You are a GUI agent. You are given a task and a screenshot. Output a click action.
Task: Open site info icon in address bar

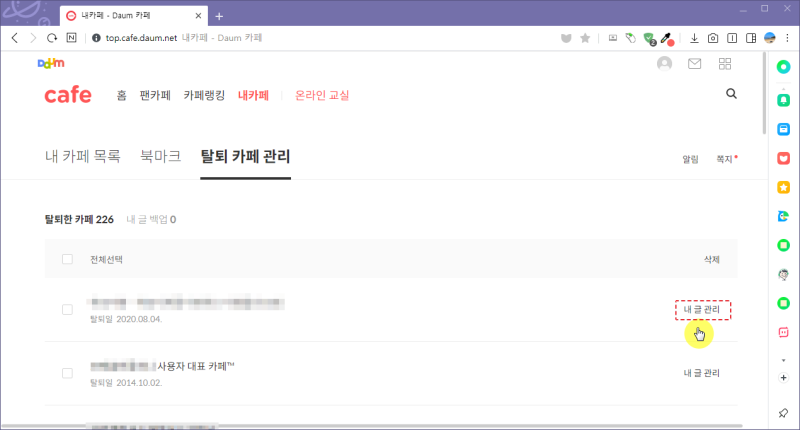96,38
